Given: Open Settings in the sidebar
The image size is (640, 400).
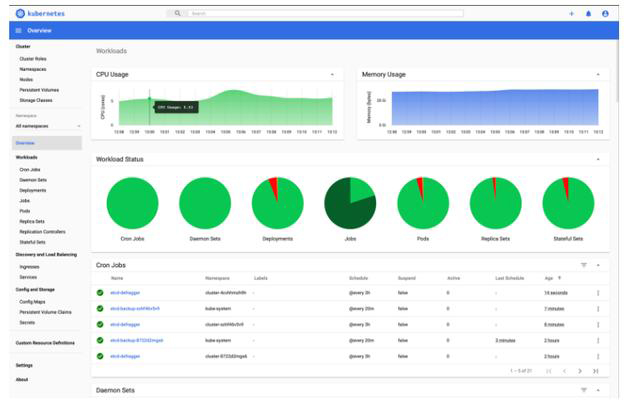Looking at the screenshot, I should tap(24, 366).
